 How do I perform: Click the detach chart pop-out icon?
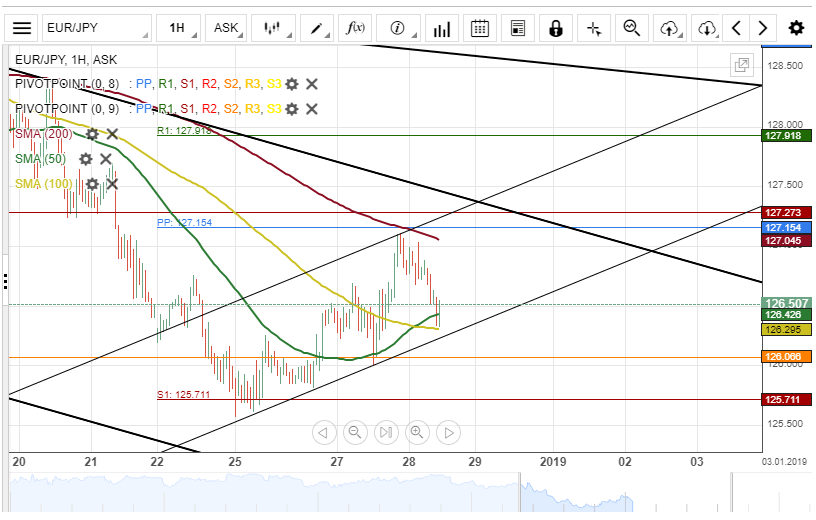pos(742,65)
